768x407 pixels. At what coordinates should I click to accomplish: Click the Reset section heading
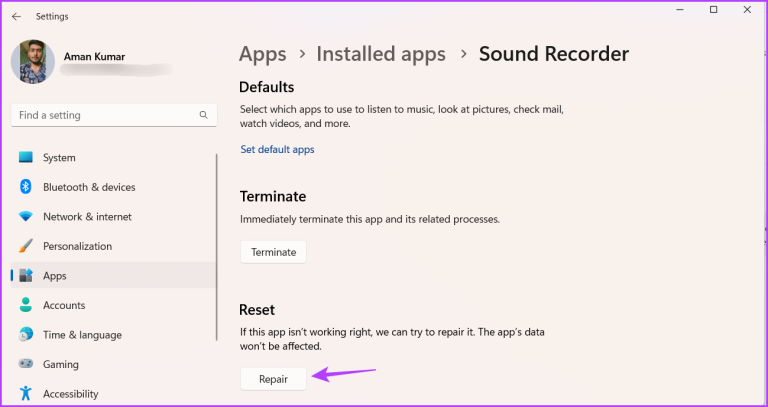pos(257,310)
